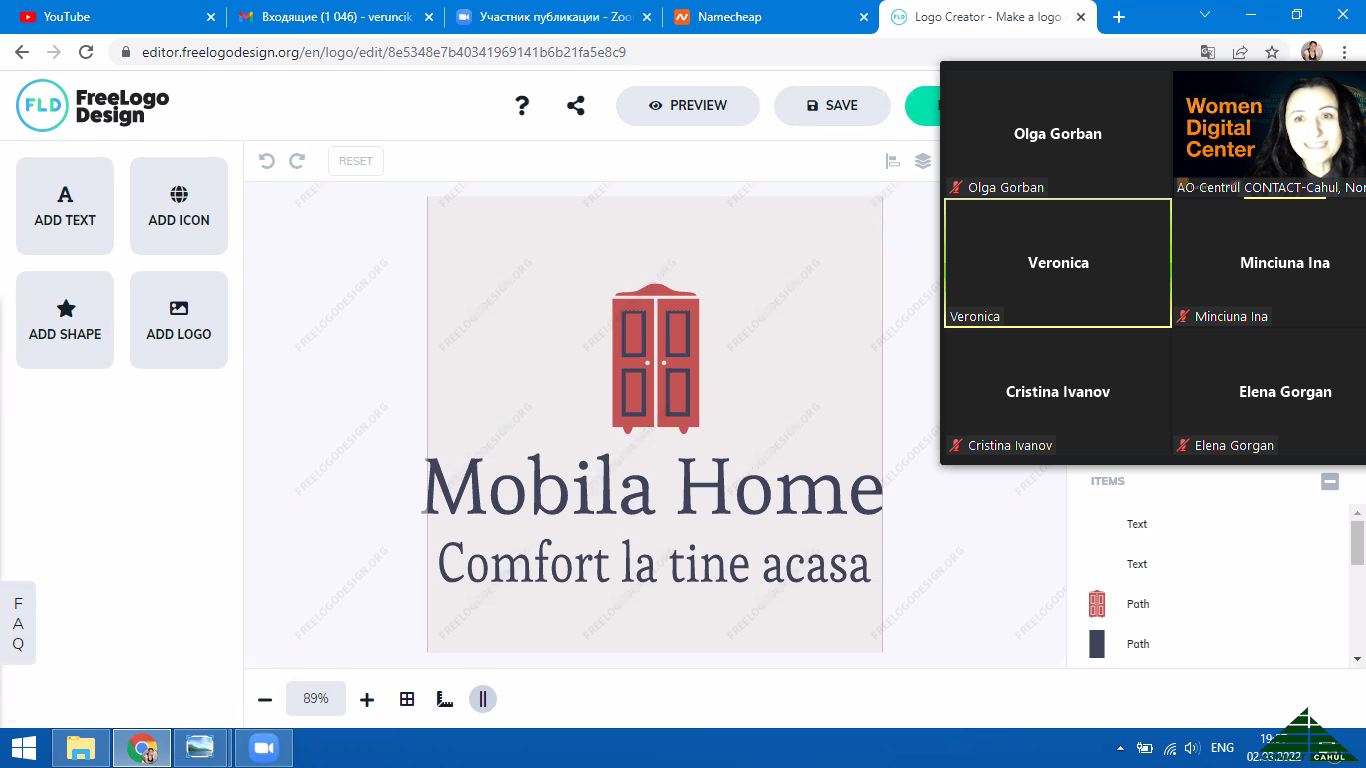The width and height of the screenshot is (1366, 768).
Task: Save the logo with SAVE button
Action: click(832, 106)
